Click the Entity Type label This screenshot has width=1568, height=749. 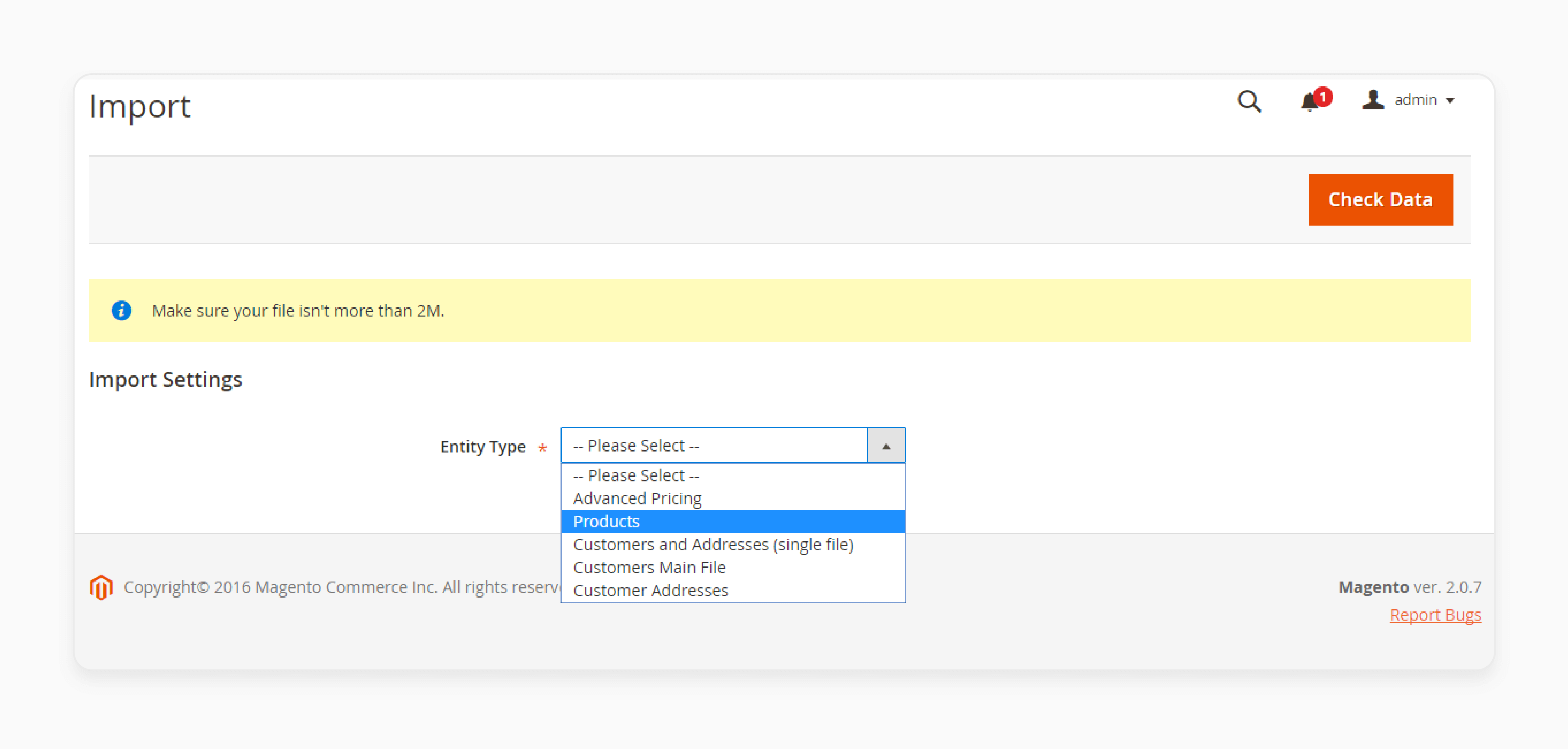click(x=483, y=447)
